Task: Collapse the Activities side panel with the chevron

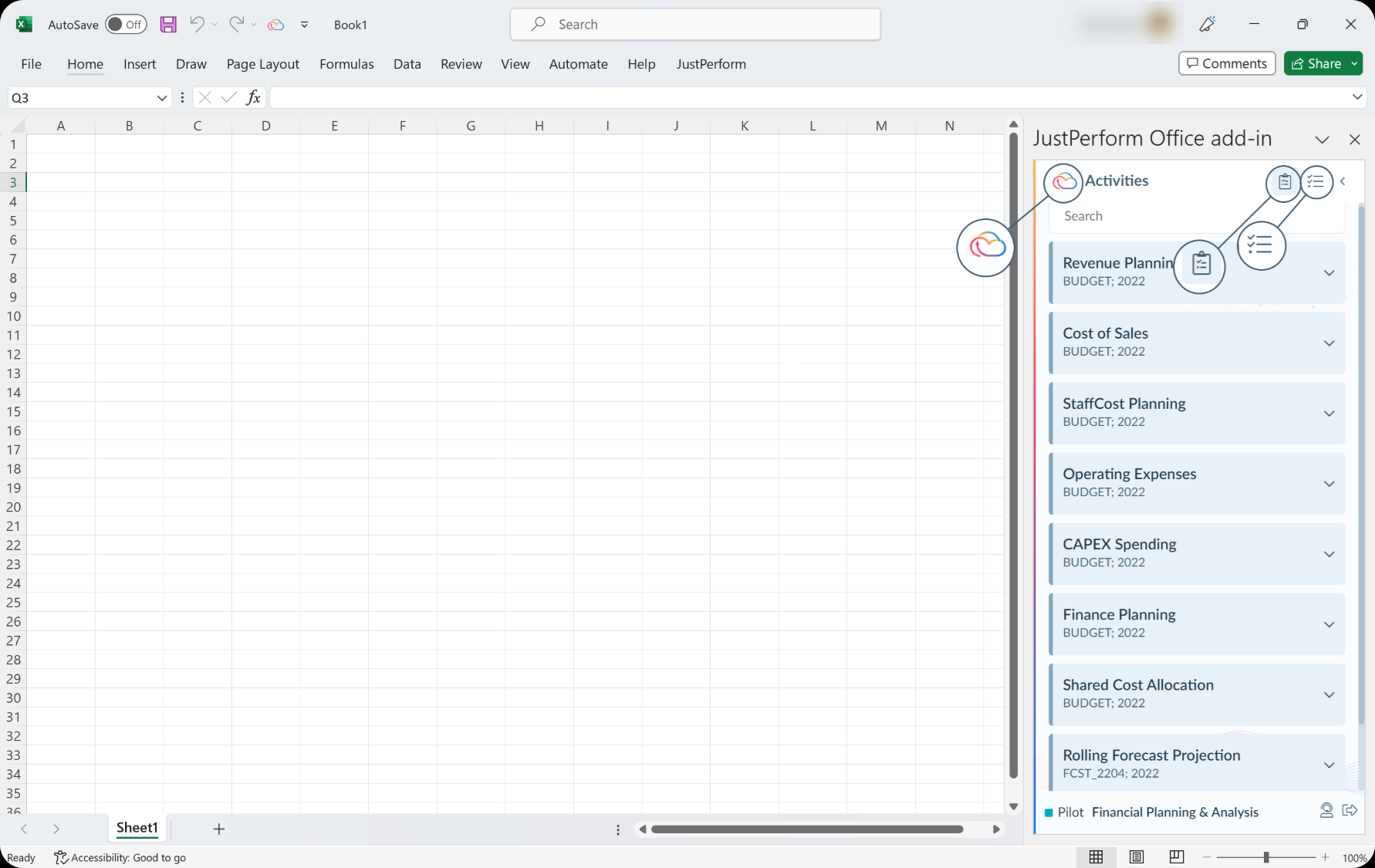Action: pos(1343,181)
